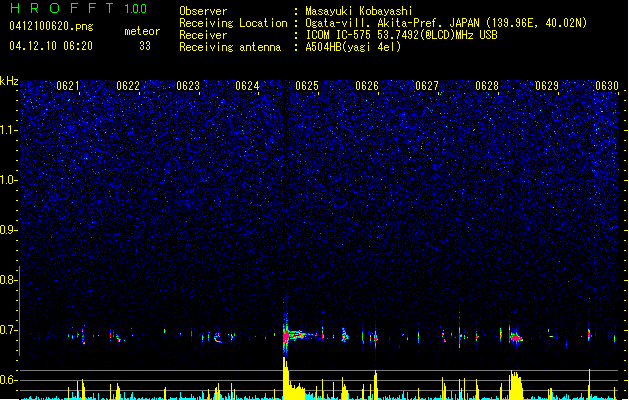Click the 0629 time marker
The height and width of the screenshot is (400, 629).
pos(547,86)
